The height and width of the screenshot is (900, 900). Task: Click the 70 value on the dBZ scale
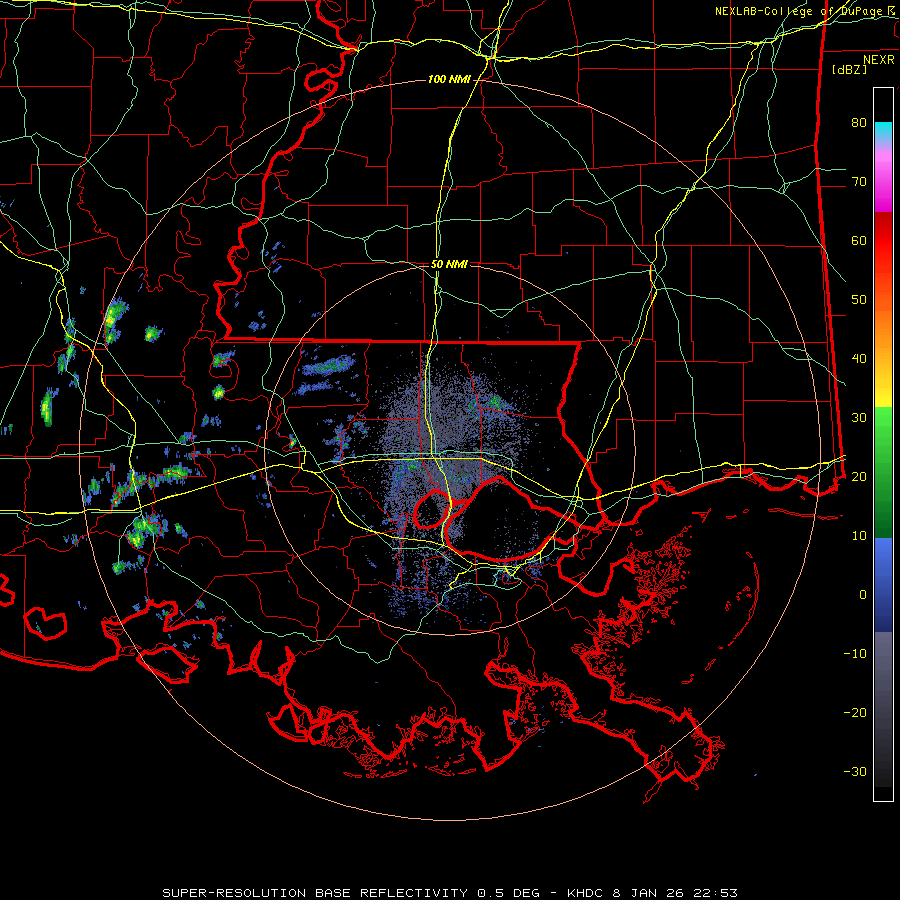pos(859,181)
